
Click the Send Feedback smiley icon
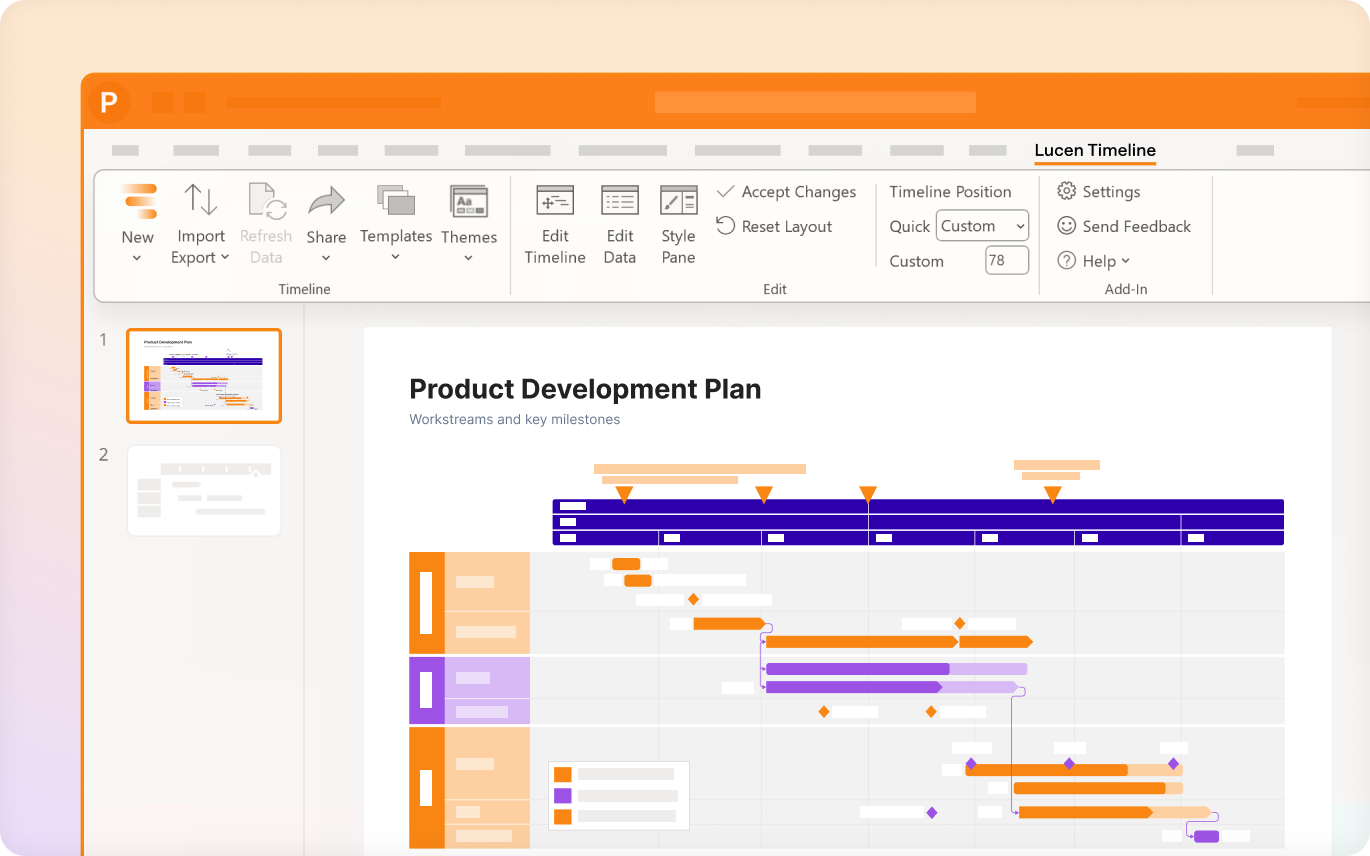coord(1067,226)
